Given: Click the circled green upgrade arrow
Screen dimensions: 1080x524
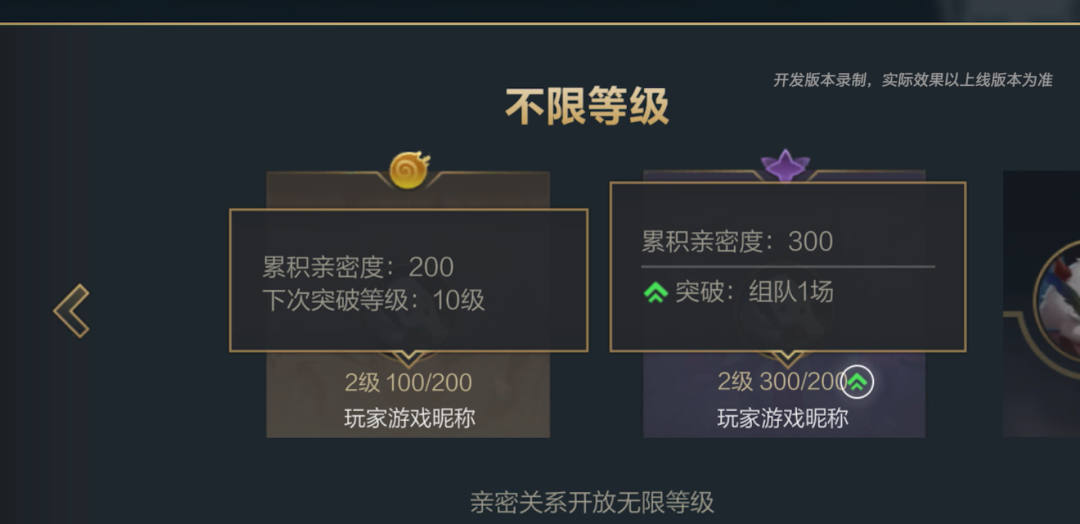Looking at the screenshot, I should [858, 381].
